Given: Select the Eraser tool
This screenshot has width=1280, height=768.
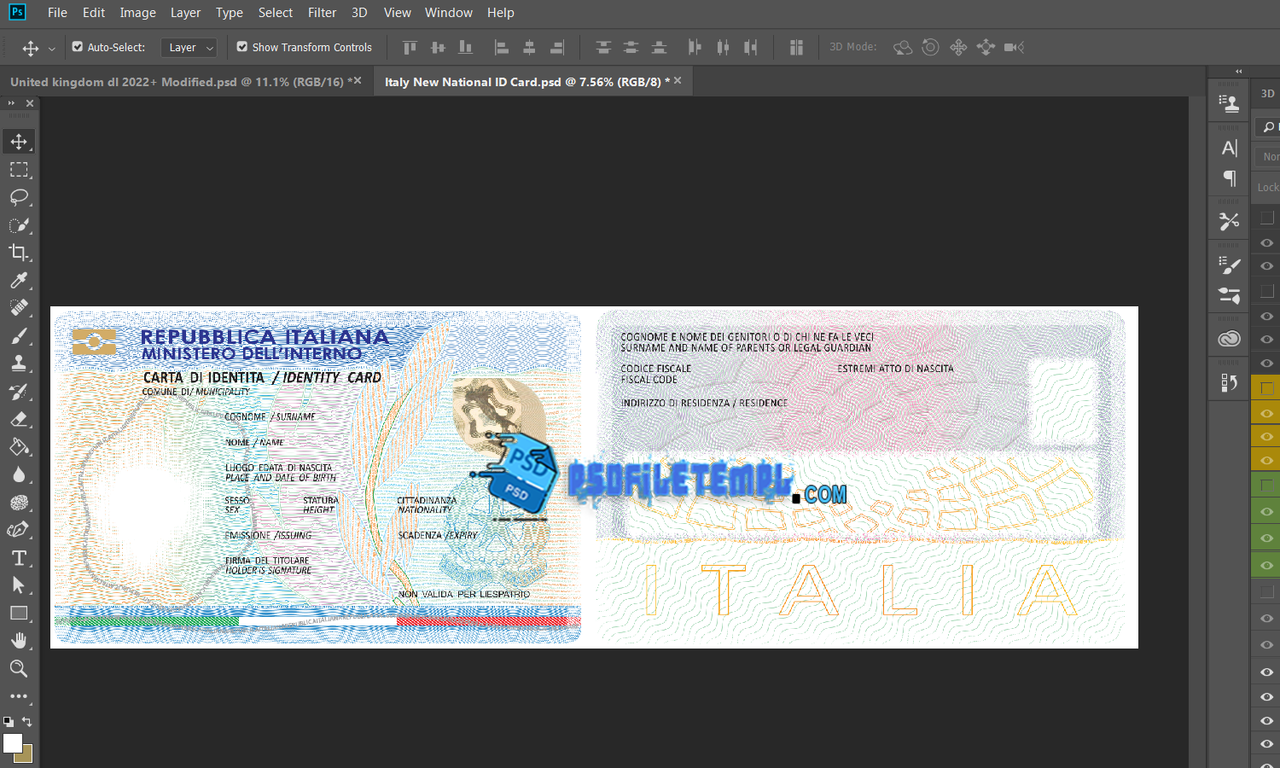Looking at the screenshot, I should pyautogui.click(x=19, y=419).
